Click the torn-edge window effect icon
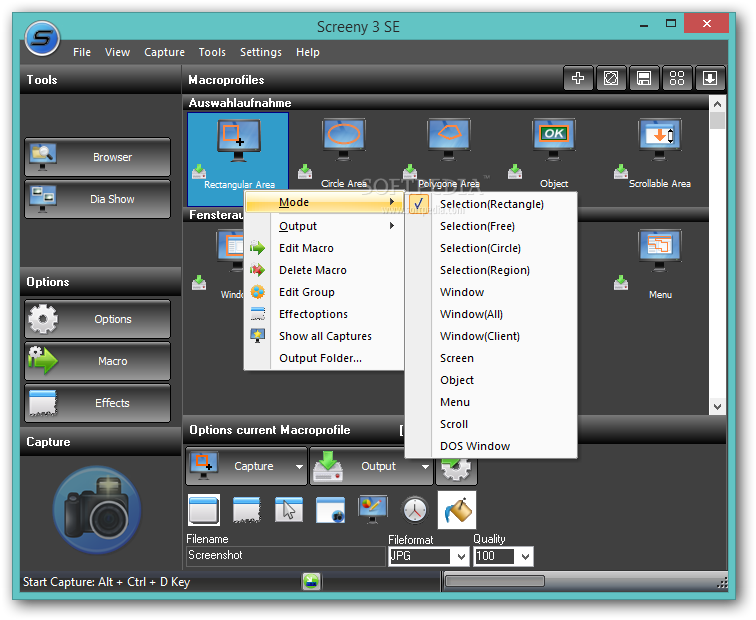This screenshot has height=620, width=756. click(x=246, y=510)
